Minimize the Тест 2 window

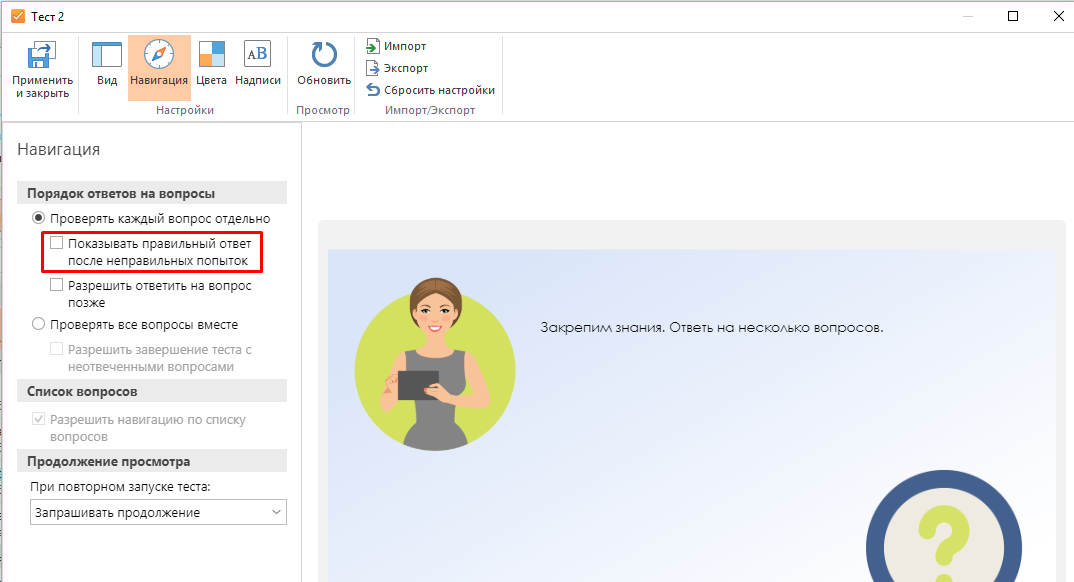coord(968,16)
